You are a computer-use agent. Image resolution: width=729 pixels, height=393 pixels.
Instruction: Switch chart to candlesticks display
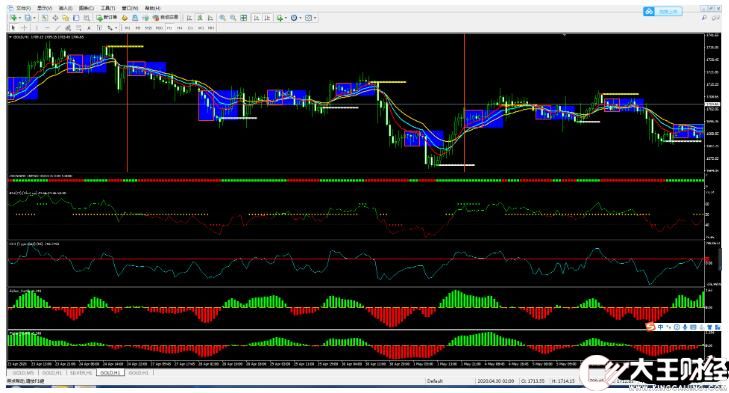click(200, 18)
